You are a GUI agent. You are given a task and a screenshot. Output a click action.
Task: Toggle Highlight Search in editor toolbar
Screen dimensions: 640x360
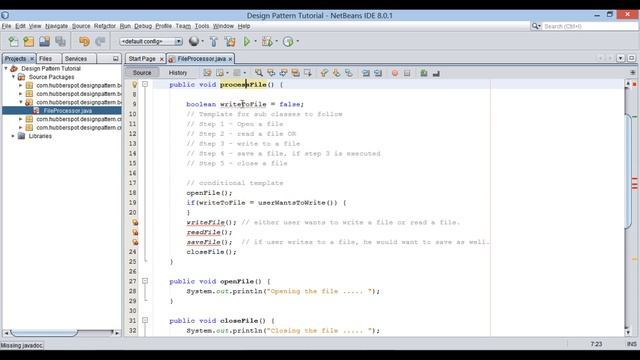coord(295,73)
